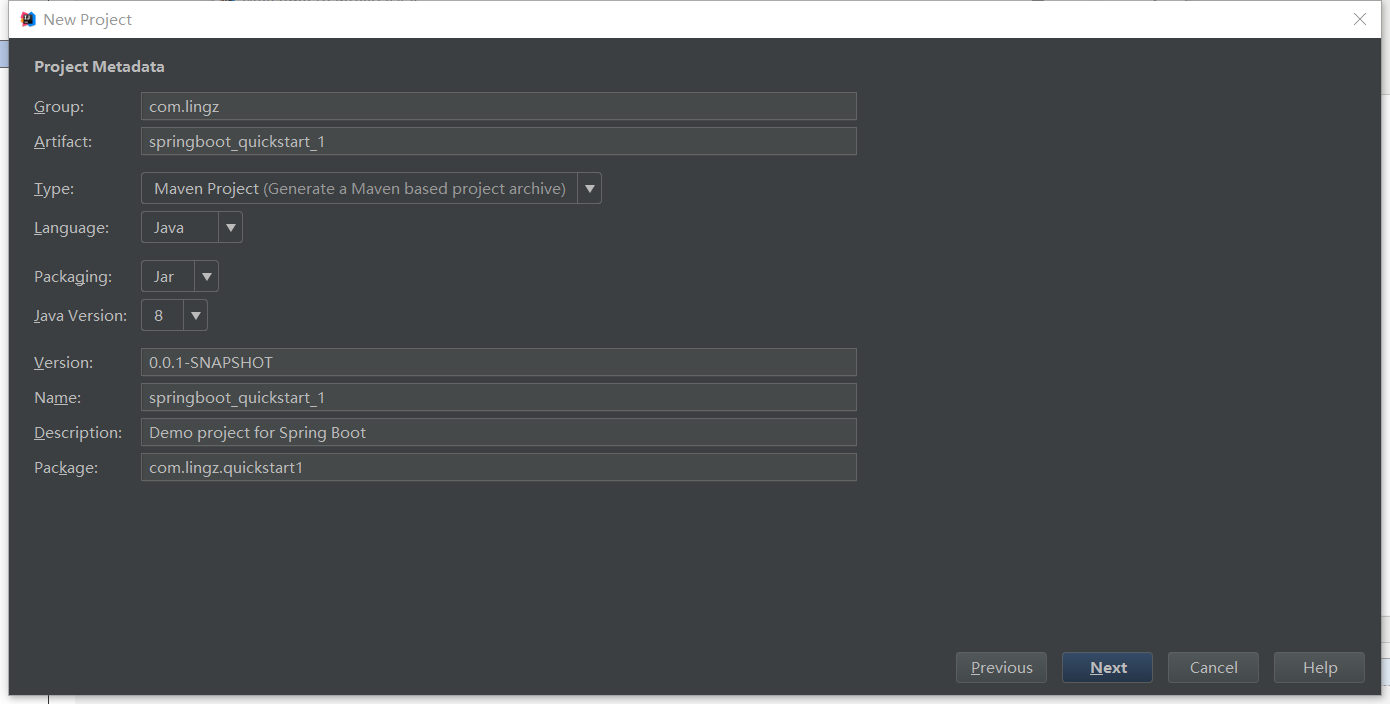The width and height of the screenshot is (1390, 704).
Task: Proceed by clicking the Next button
Action: pyautogui.click(x=1107, y=667)
